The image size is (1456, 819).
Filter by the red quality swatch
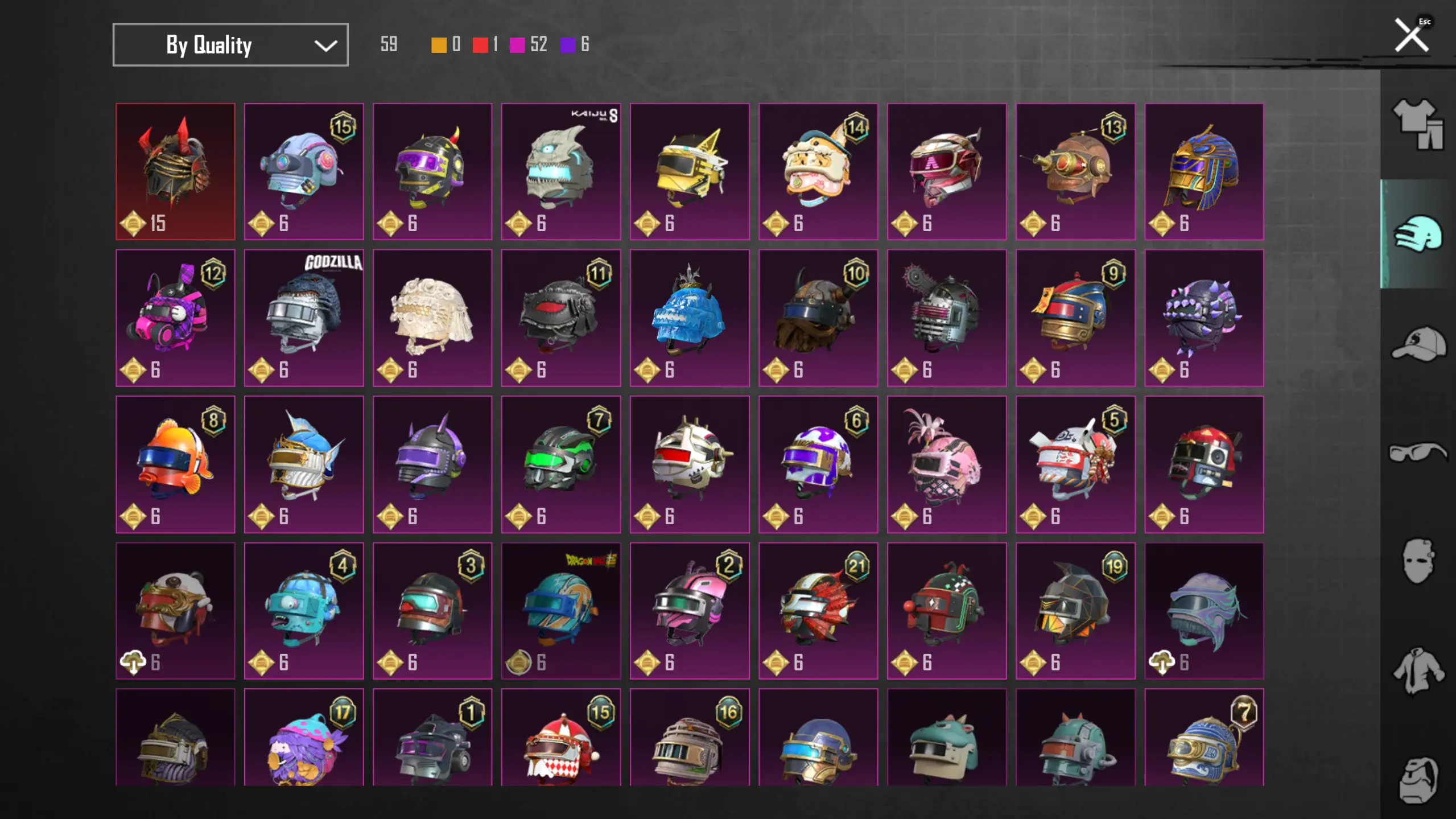pyautogui.click(x=480, y=45)
